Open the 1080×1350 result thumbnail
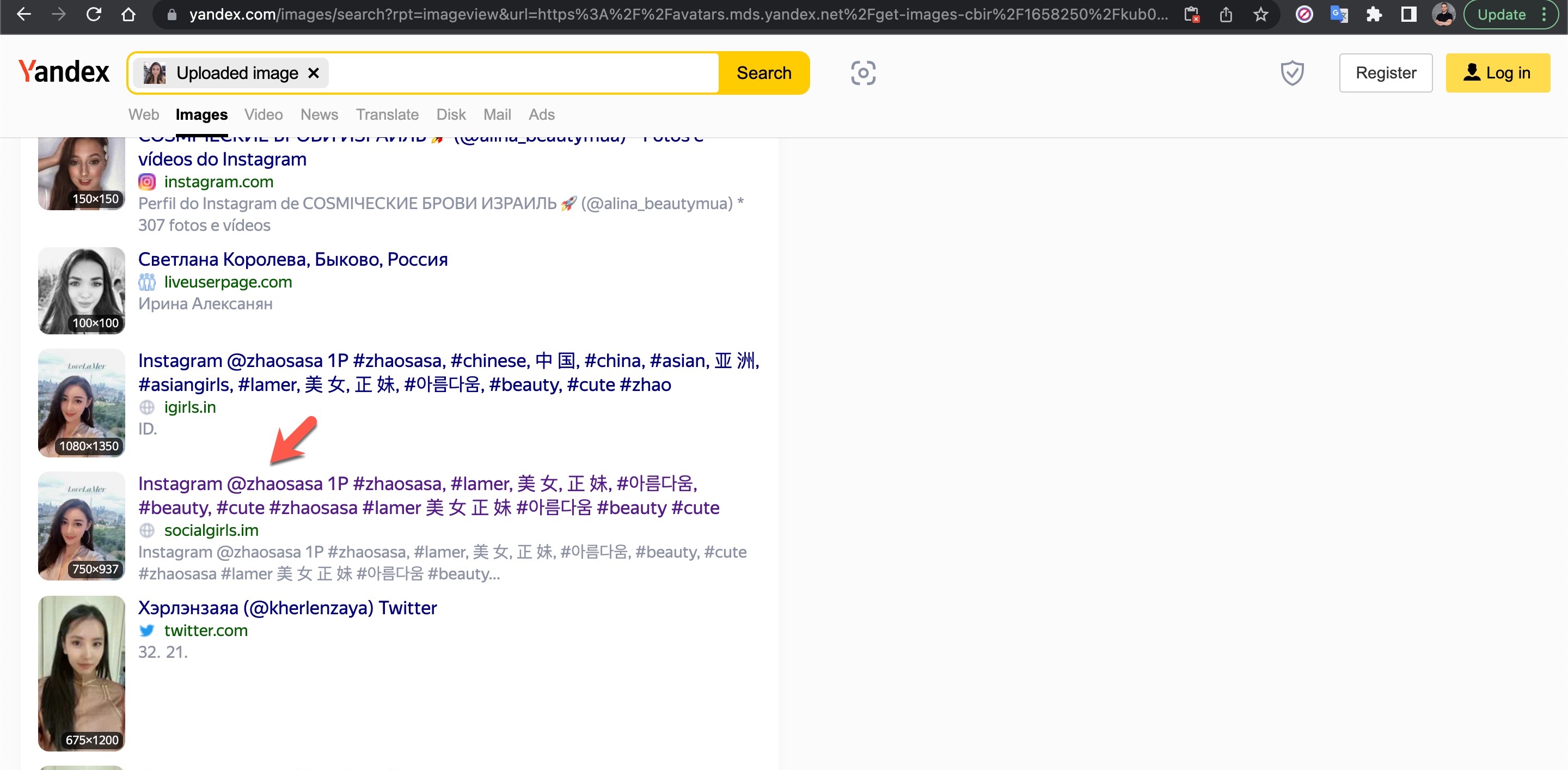 82,402
